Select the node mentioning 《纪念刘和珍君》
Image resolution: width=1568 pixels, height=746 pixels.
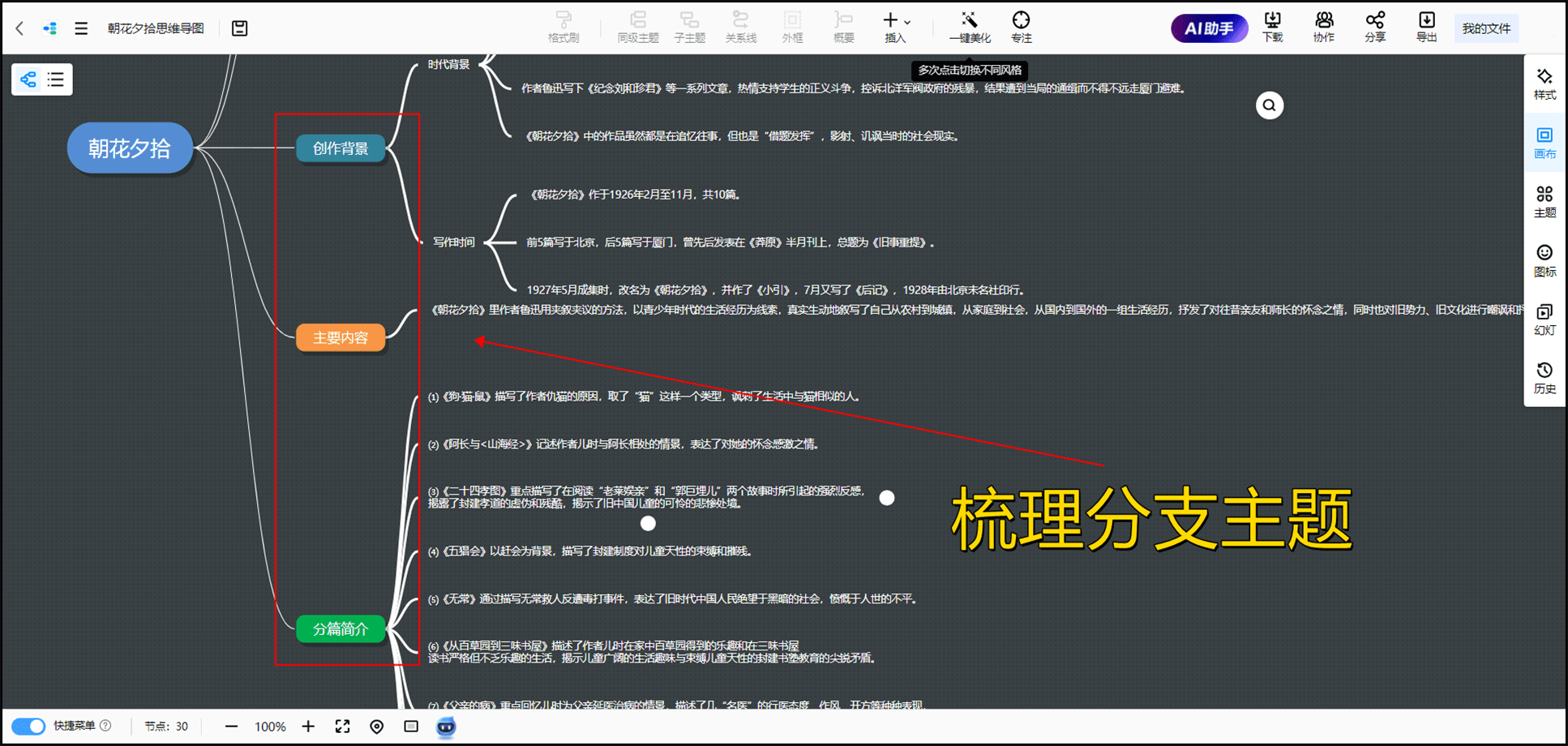(854, 88)
